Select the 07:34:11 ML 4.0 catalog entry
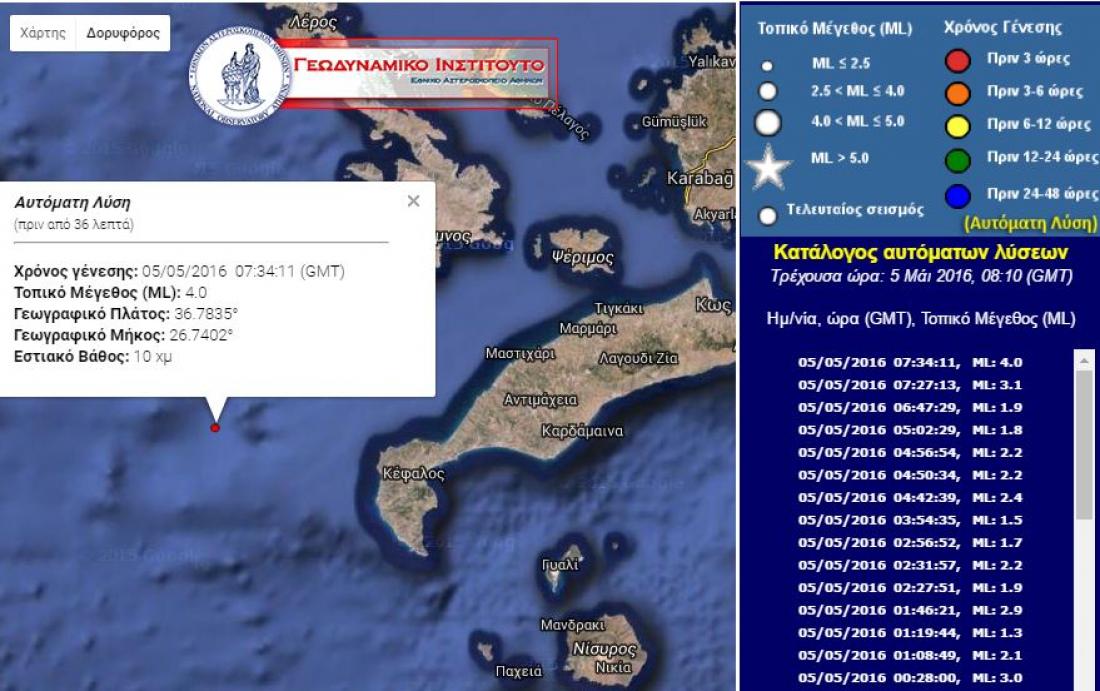 [910, 363]
